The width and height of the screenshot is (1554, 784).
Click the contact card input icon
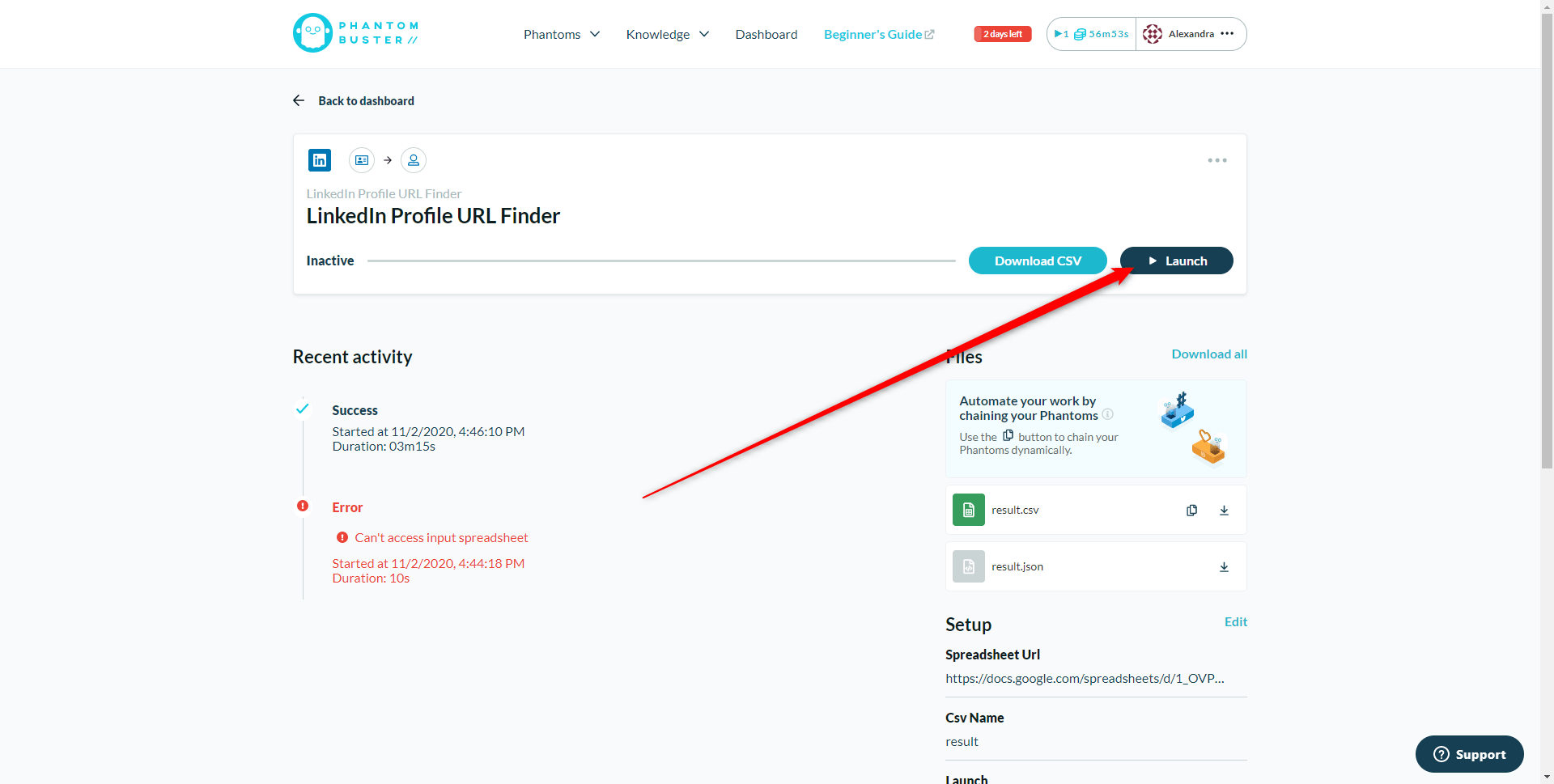coord(362,160)
